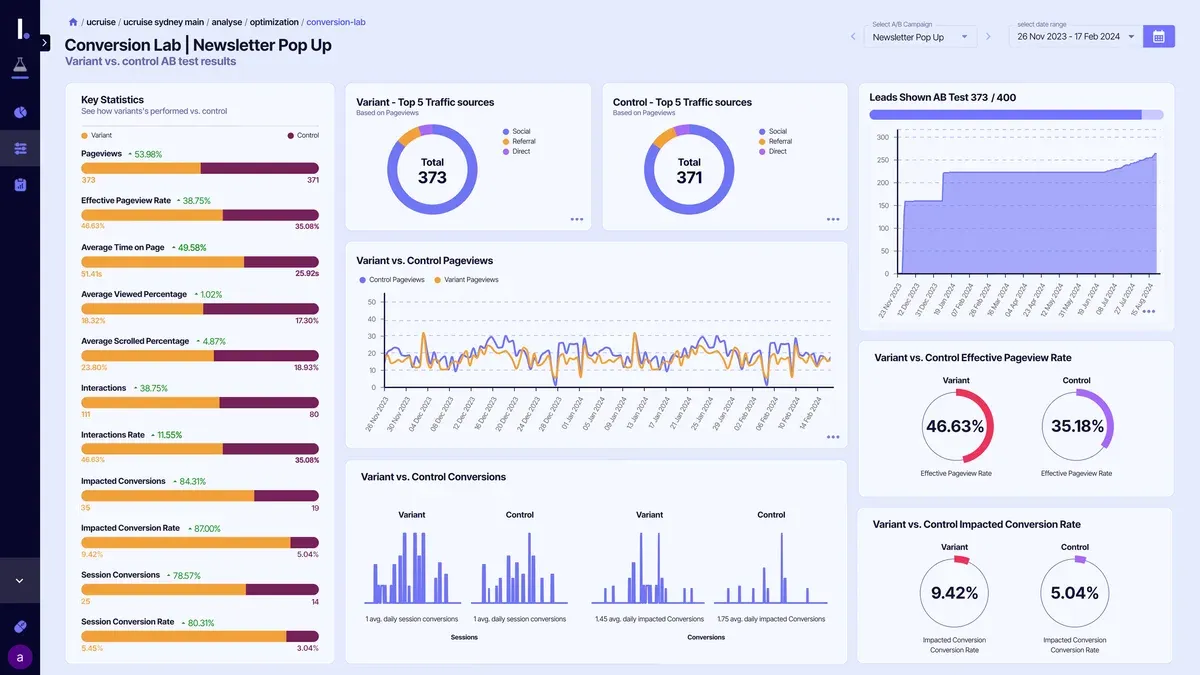Click the Leads Shown progress bar

[1016, 115]
